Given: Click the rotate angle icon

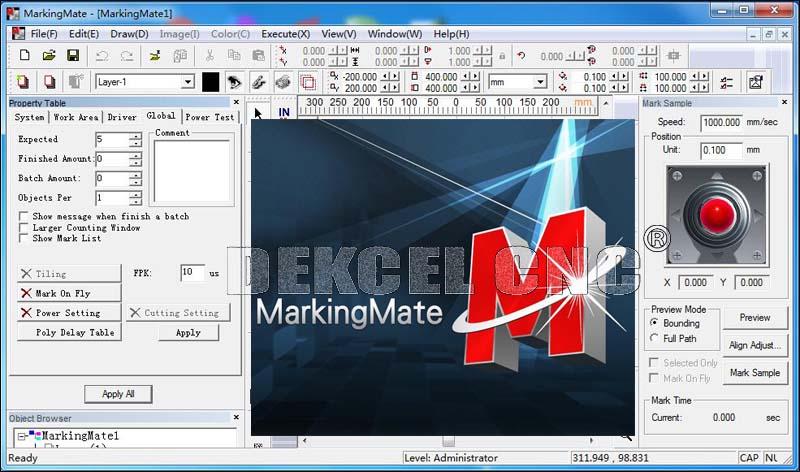Looking at the screenshot, I should pos(521,56).
